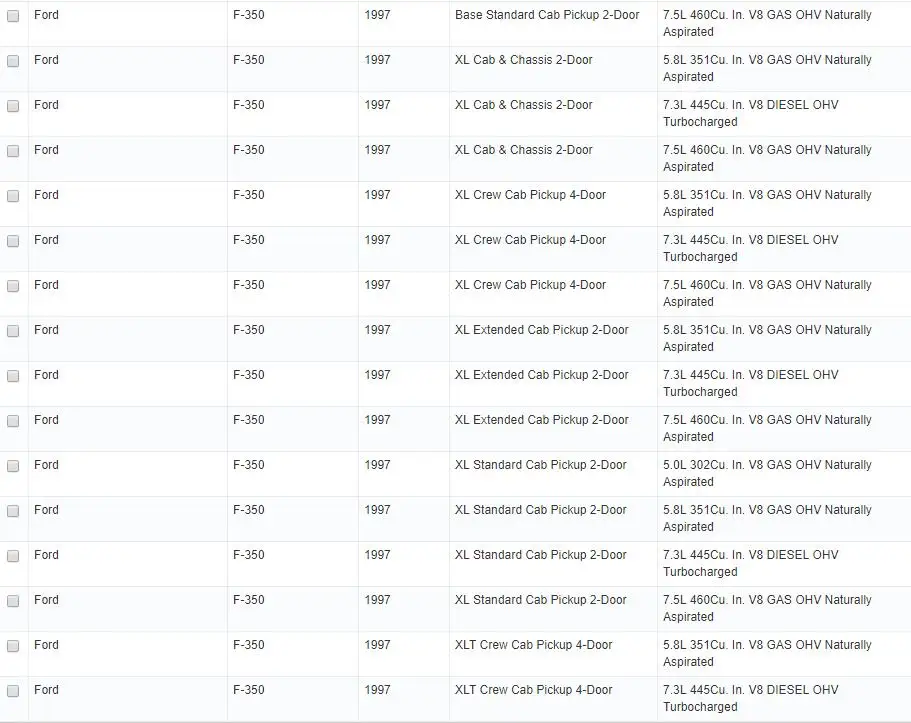Click 'XLT Crew Cab Pickup 4-Door' text in 5.8L row
The width and height of the screenshot is (911, 723).
[533, 645]
